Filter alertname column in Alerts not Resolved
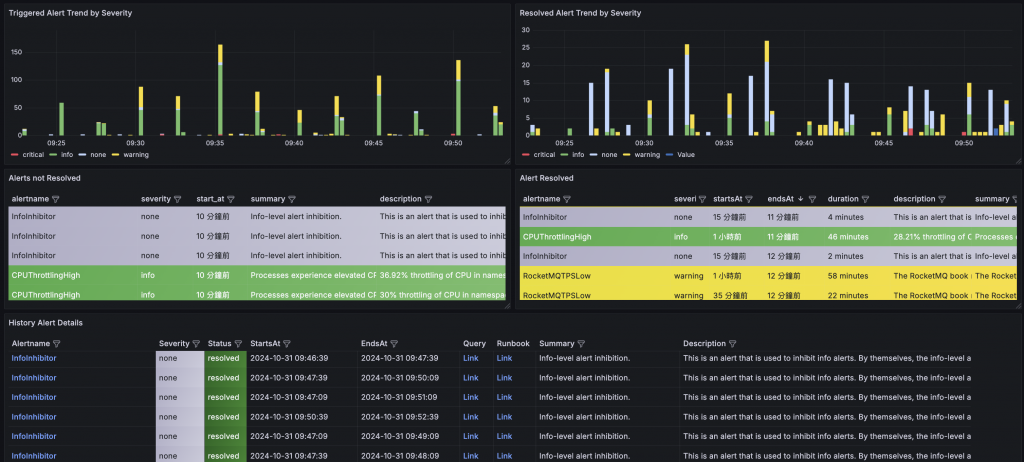Viewport: 1024px width, 462px height. coord(56,199)
